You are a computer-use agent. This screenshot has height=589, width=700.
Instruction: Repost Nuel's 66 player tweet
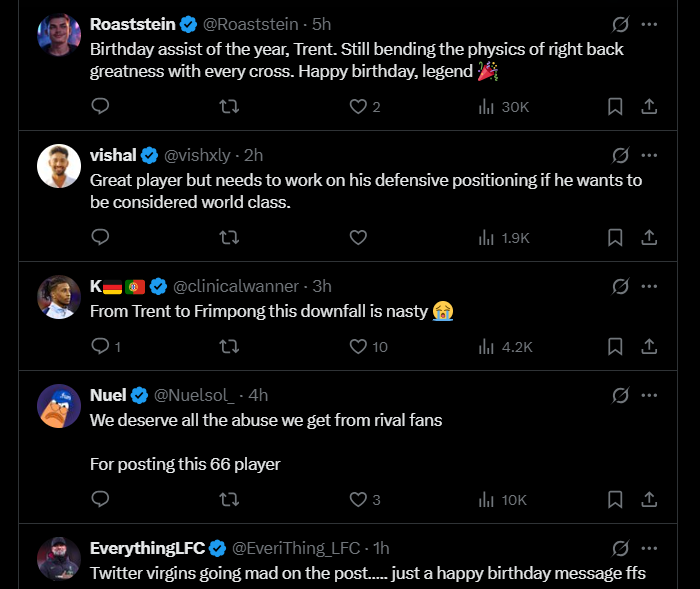[229, 499]
